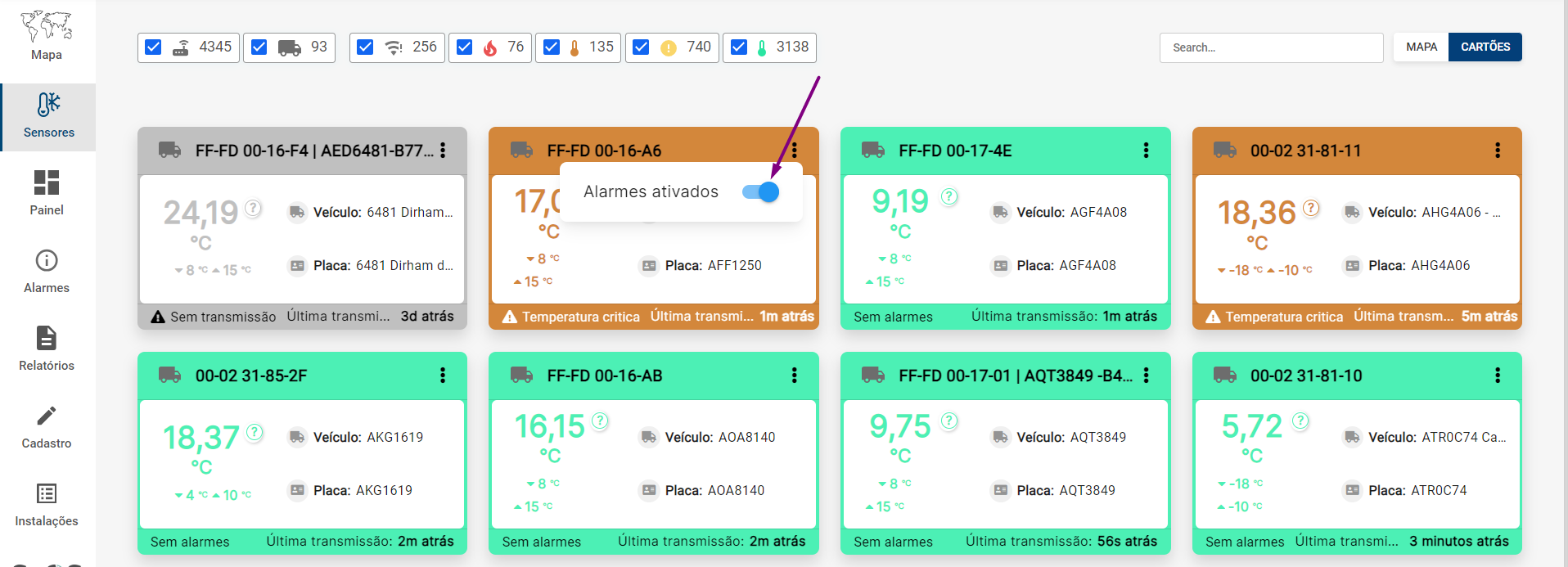1568x567 pixels.
Task: Toggle the Alarmes ativados switch
Action: point(760,191)
